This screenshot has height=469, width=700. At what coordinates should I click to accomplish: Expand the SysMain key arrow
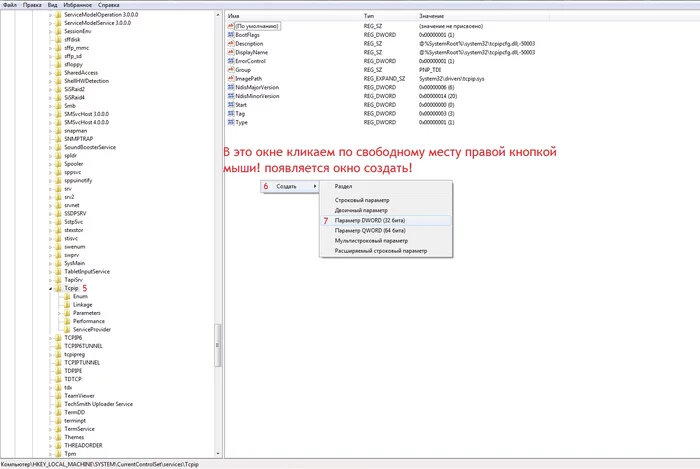pyautogui.click(x=50, y=263)
